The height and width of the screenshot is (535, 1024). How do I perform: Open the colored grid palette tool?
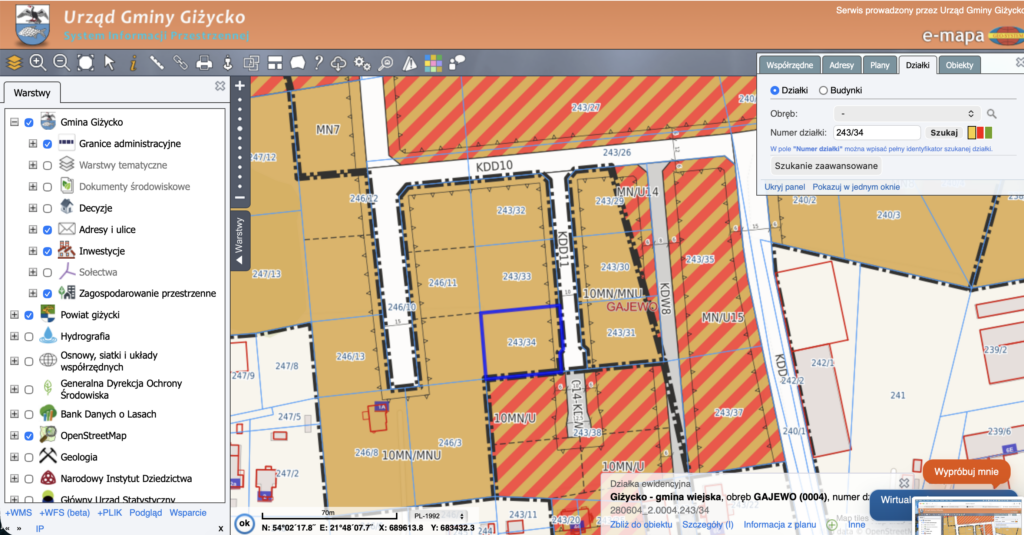433,63
